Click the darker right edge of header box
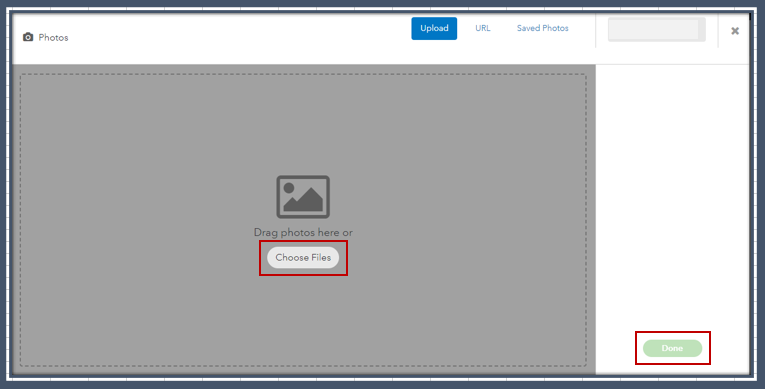765x389 pixels. coord(702,29)
